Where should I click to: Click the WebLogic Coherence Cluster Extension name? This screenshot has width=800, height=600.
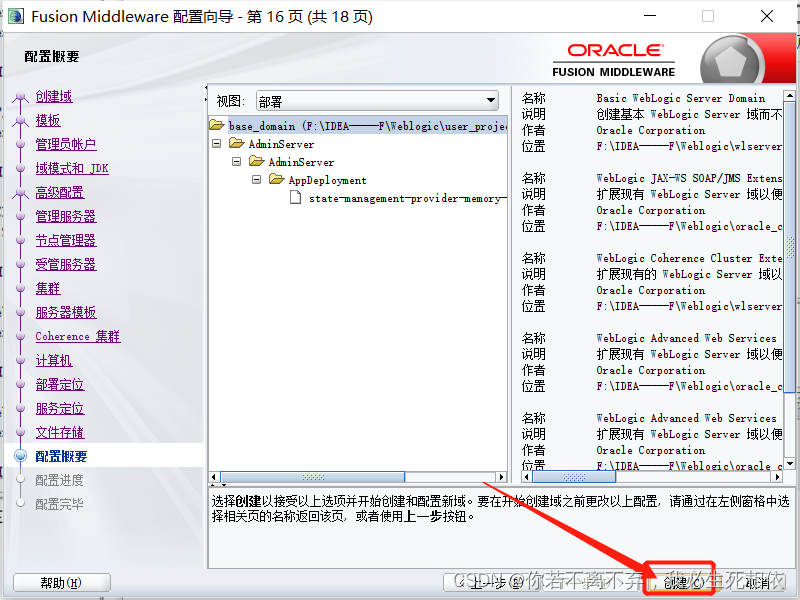(689, 258)
